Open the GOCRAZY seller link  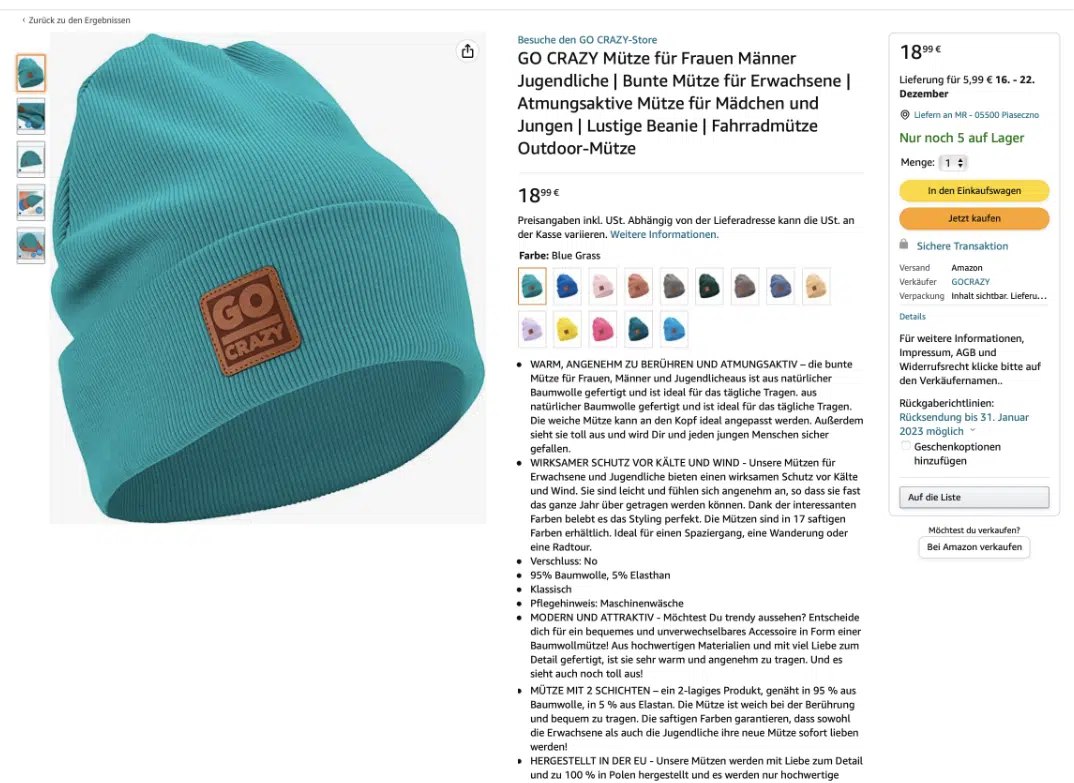970,282
